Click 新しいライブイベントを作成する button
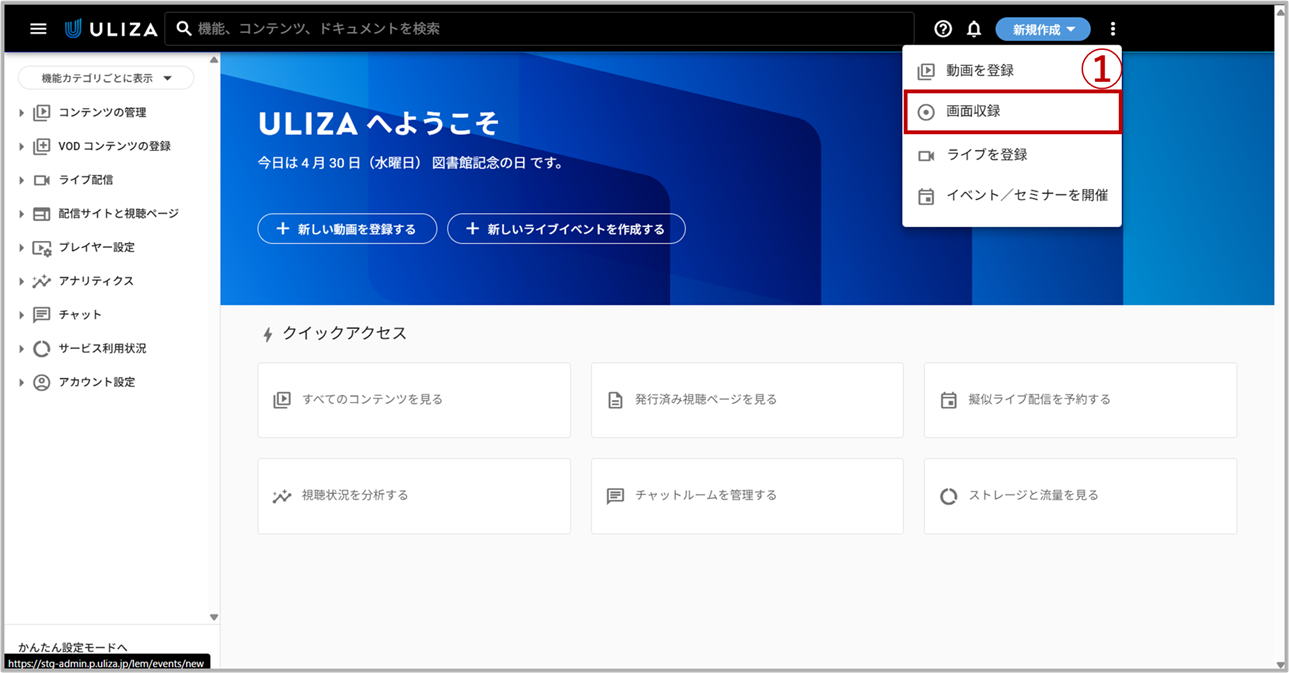1289x673 pixels. (566, 229)
